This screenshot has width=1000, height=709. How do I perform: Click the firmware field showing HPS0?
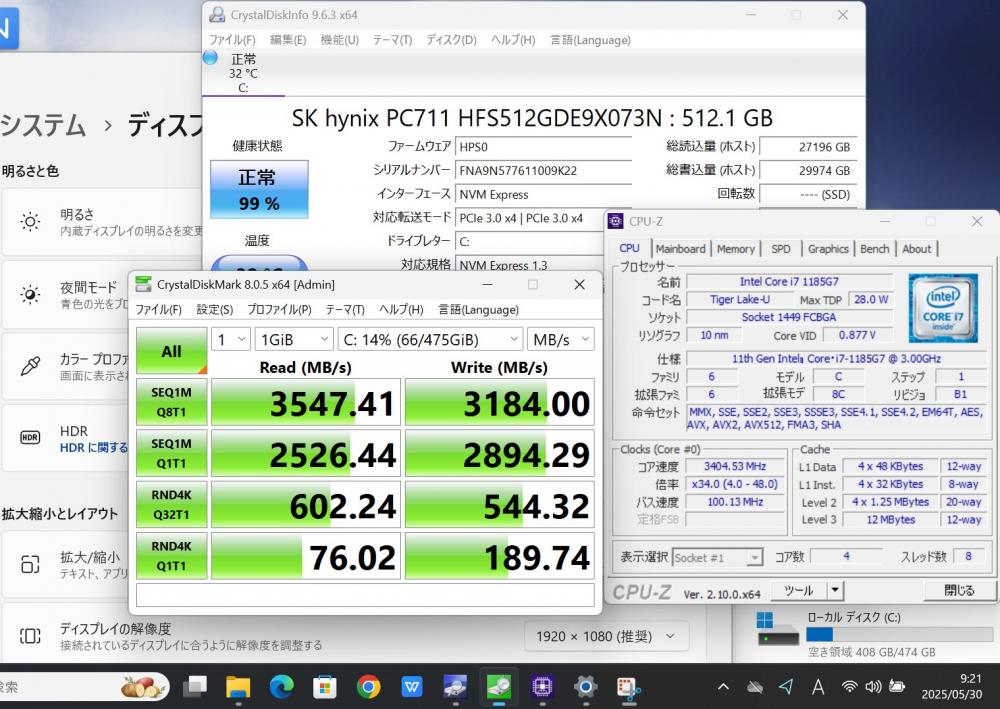click(543, 147)
